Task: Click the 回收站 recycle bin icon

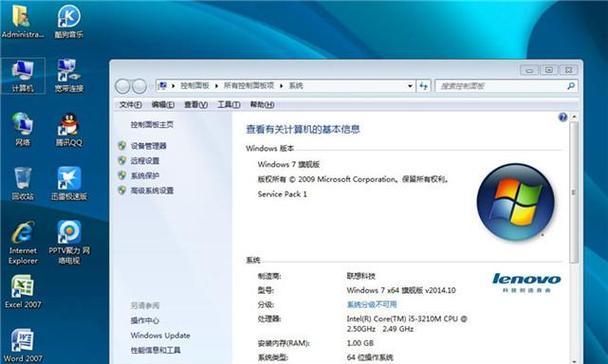Action: [22, 184]
